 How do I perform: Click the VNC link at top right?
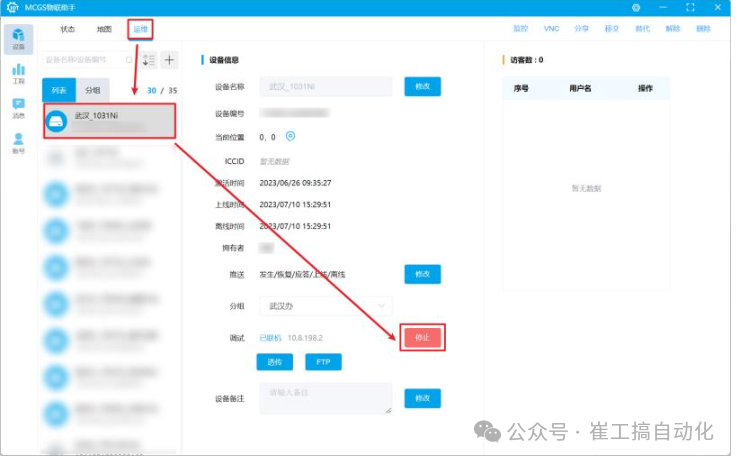tap(551, 29)
